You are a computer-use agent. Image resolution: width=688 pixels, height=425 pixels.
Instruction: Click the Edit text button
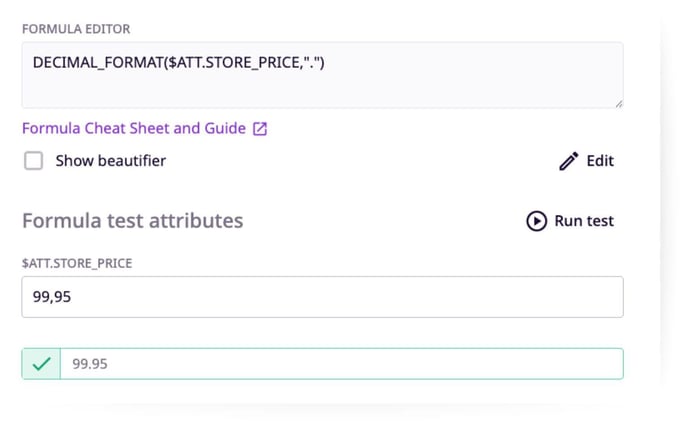coord(600,161)
